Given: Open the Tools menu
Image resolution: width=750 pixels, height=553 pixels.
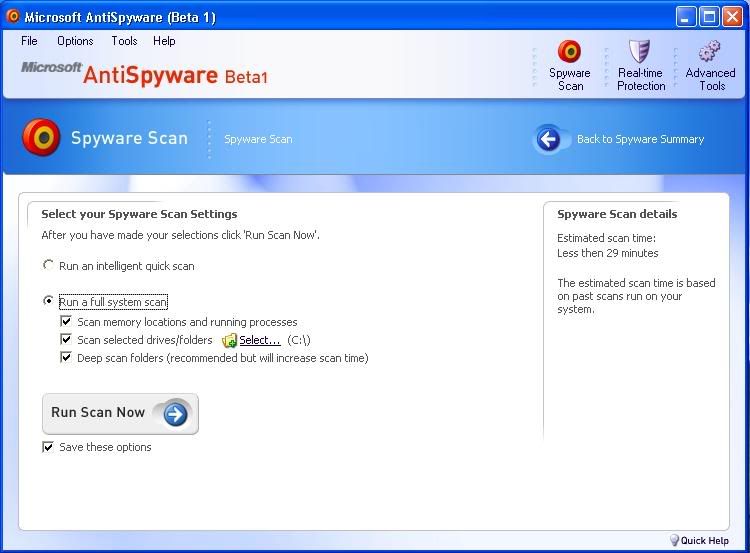Looking at the screenshot, I should tap(124, 41).
